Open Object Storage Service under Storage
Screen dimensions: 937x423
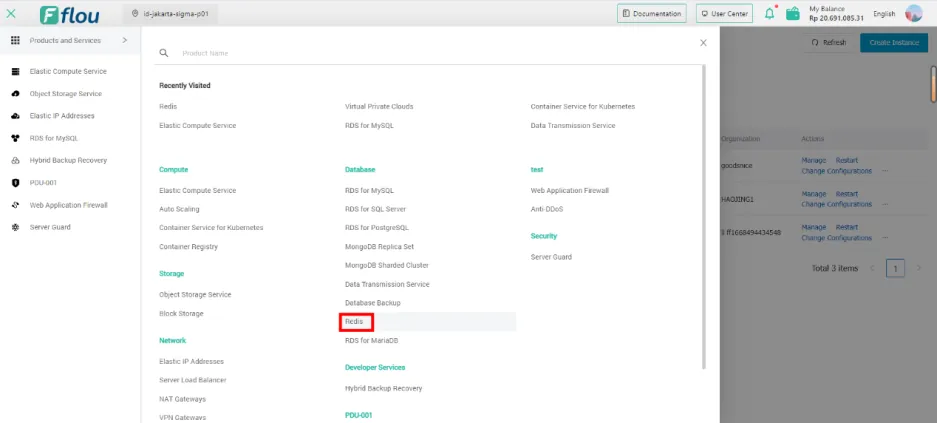195,295
